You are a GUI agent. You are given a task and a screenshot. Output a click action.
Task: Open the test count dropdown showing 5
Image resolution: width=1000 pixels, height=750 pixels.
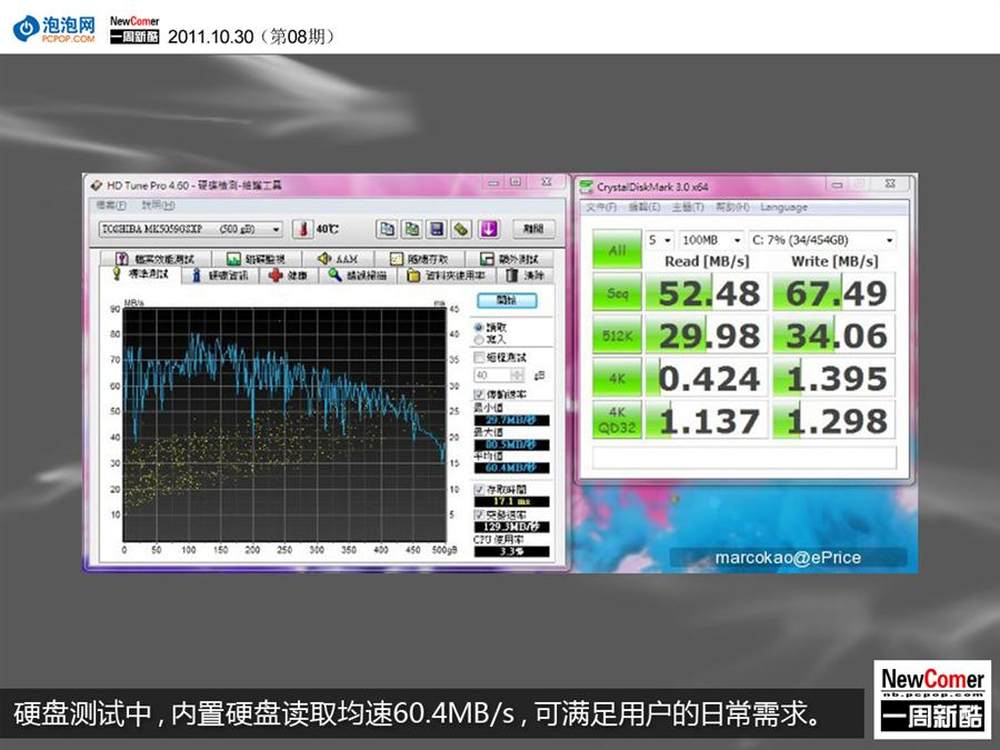[x=659, y=240]
